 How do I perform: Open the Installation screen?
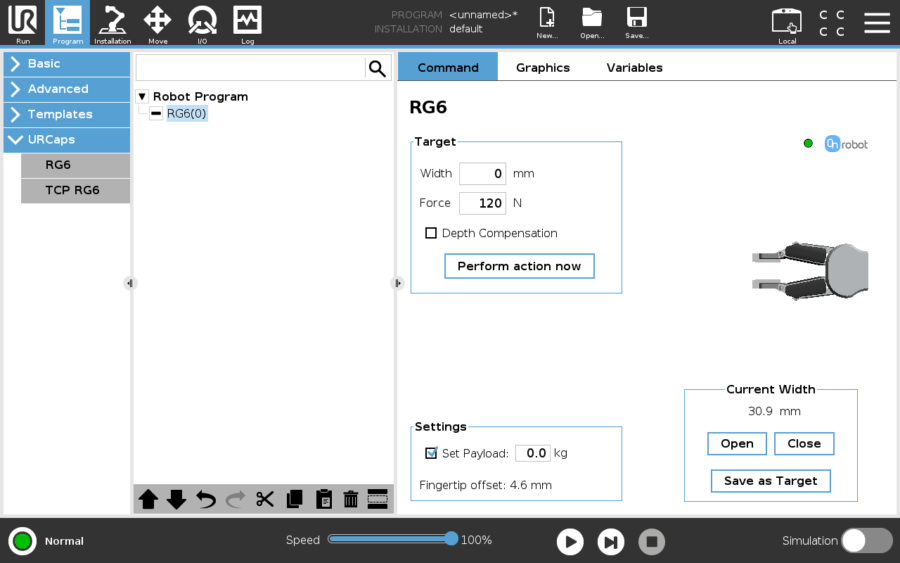pos(112,23)
